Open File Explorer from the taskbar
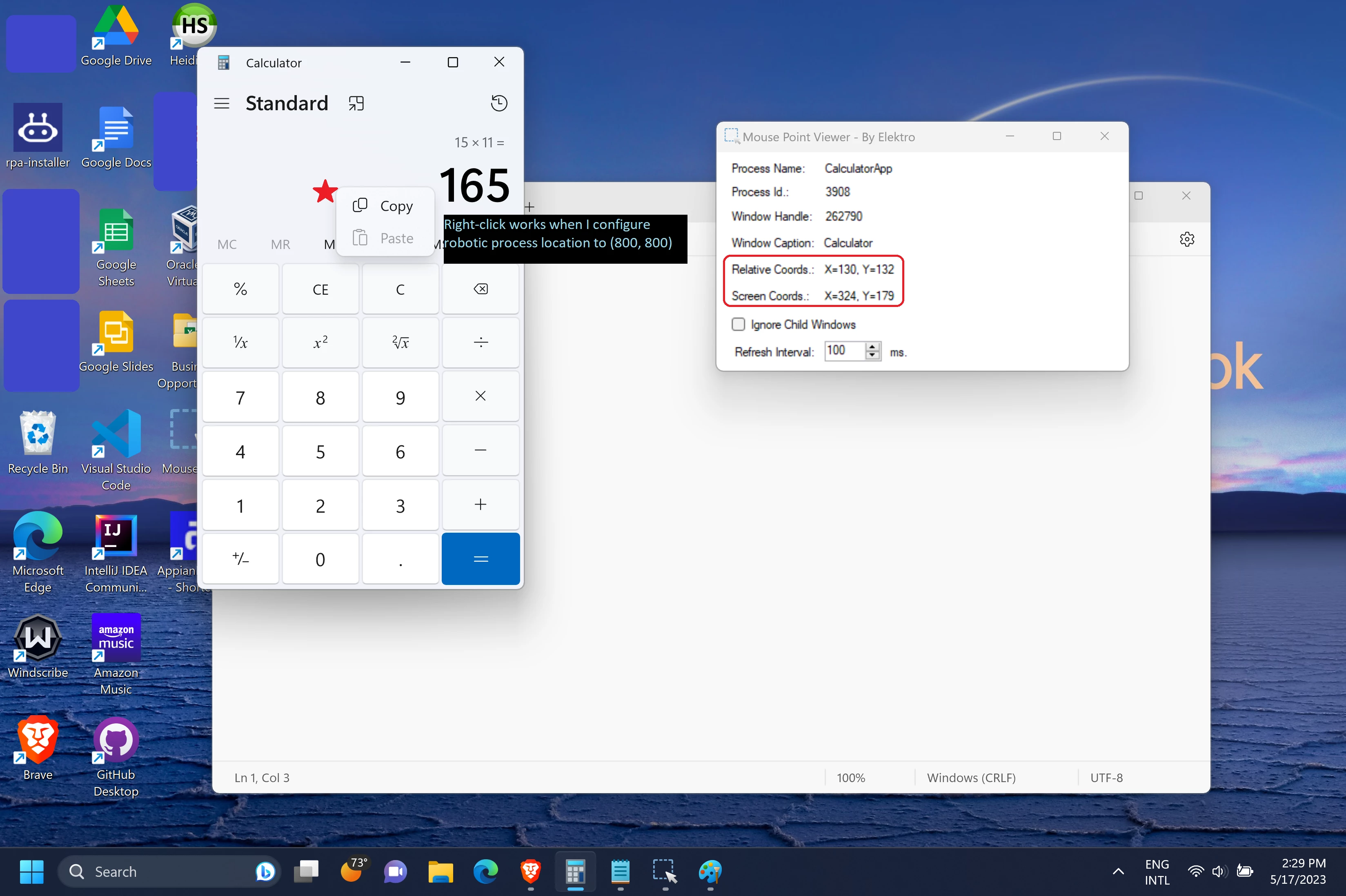Viewport: 1346px width, 896px height. click(x=441, y=872)
